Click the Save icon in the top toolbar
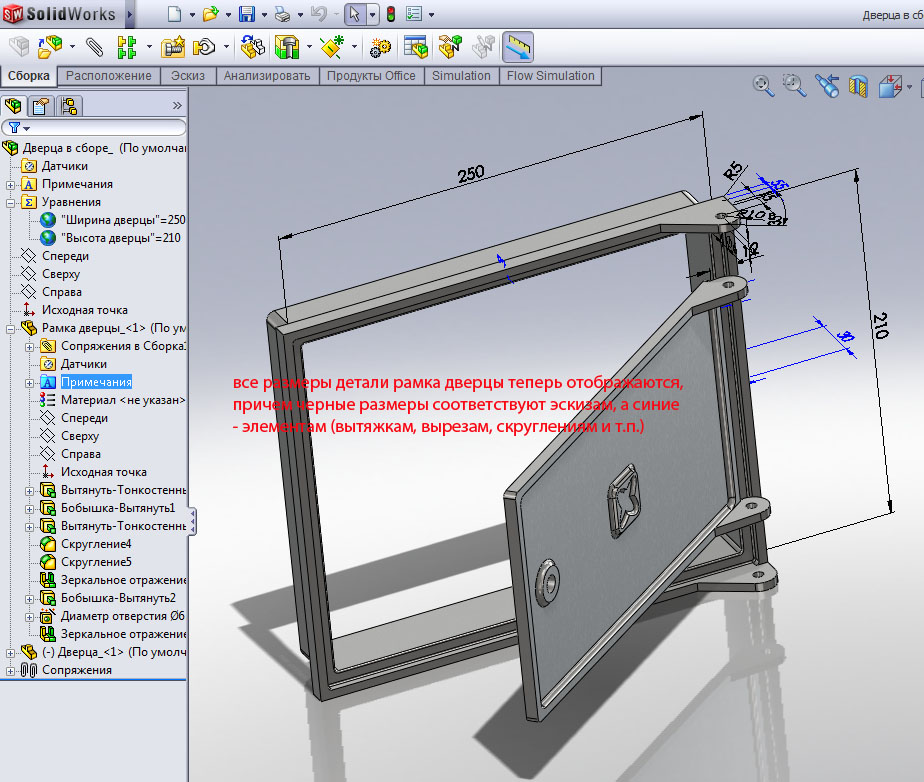This screenshot has width=924, height=782. (x=246, y=14)
